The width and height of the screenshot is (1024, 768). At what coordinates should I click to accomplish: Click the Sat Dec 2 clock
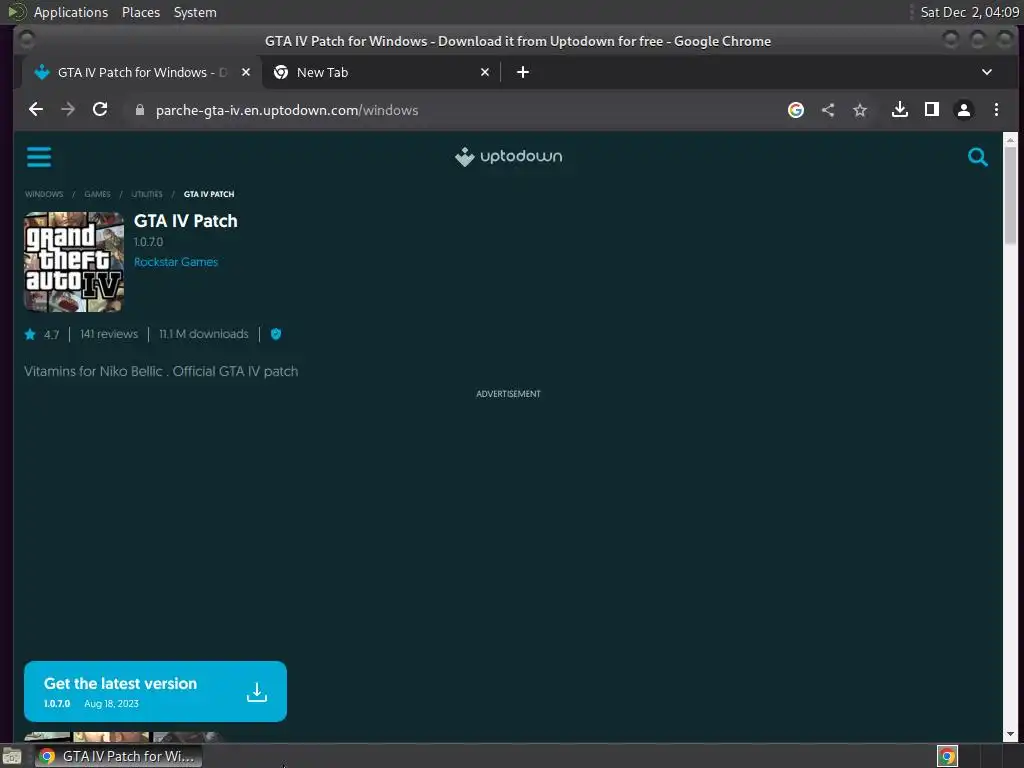coord(969,12)
